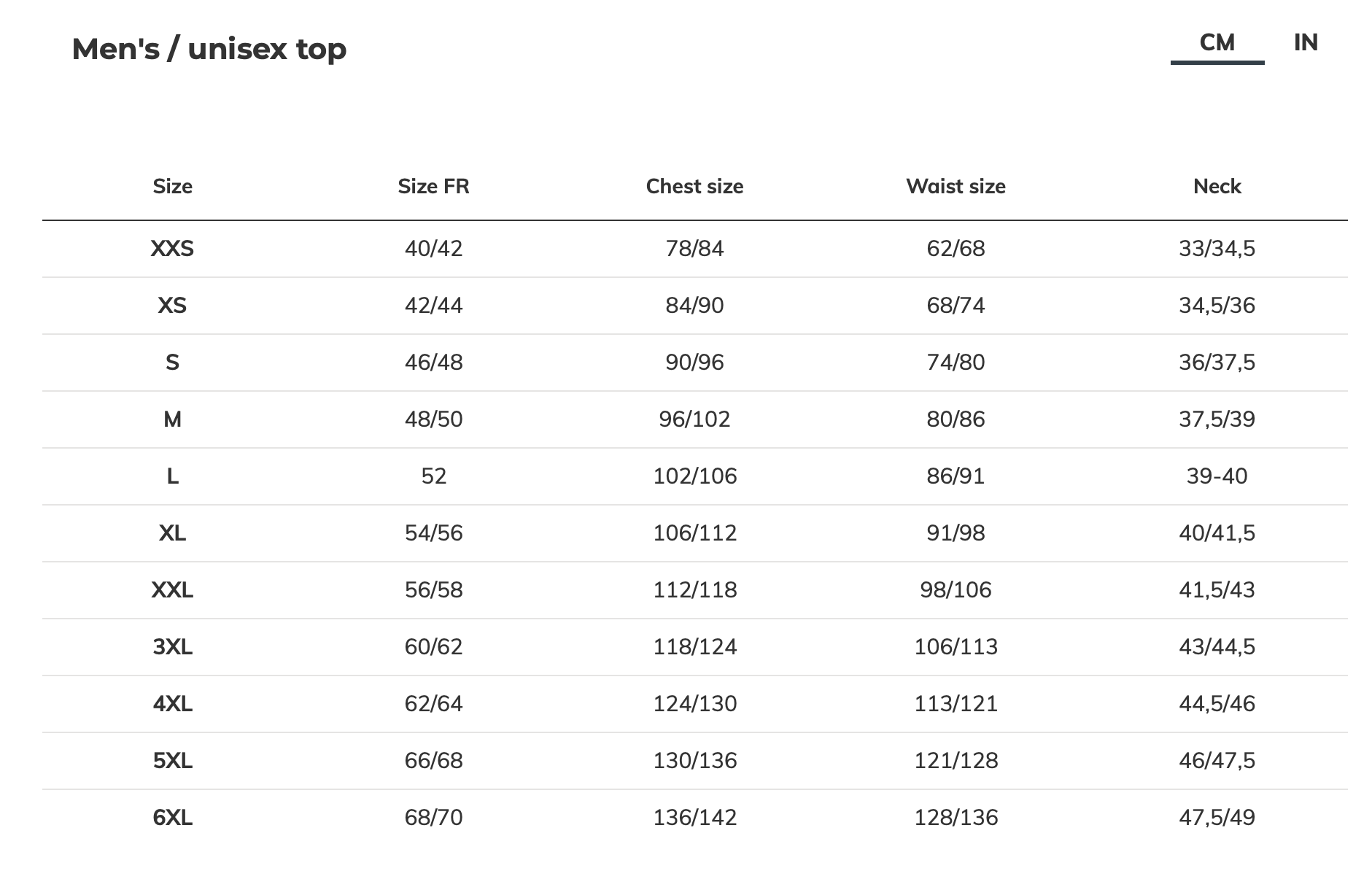
Task: Select the 6XL size row label
Action: pos(172,818)
